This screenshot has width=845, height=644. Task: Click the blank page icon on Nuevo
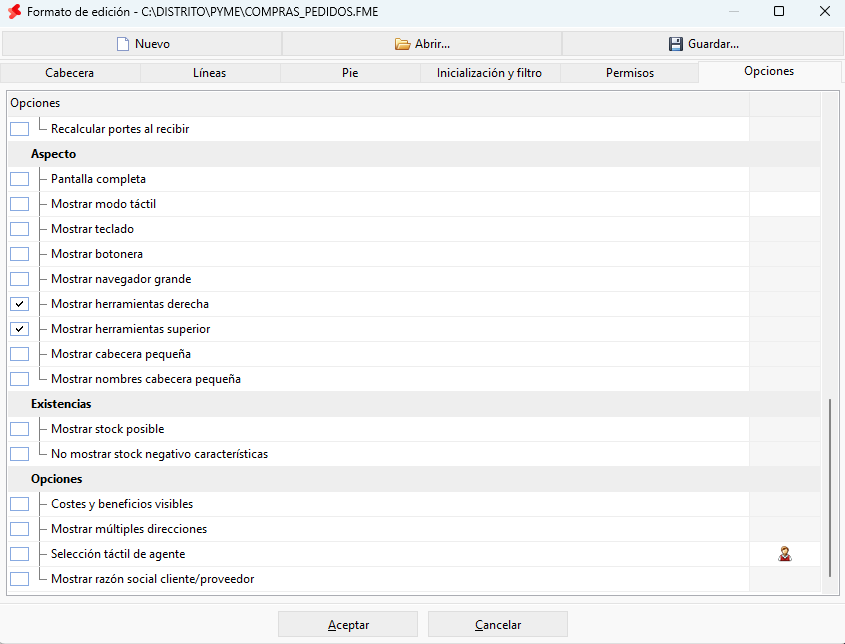[123, 44]
